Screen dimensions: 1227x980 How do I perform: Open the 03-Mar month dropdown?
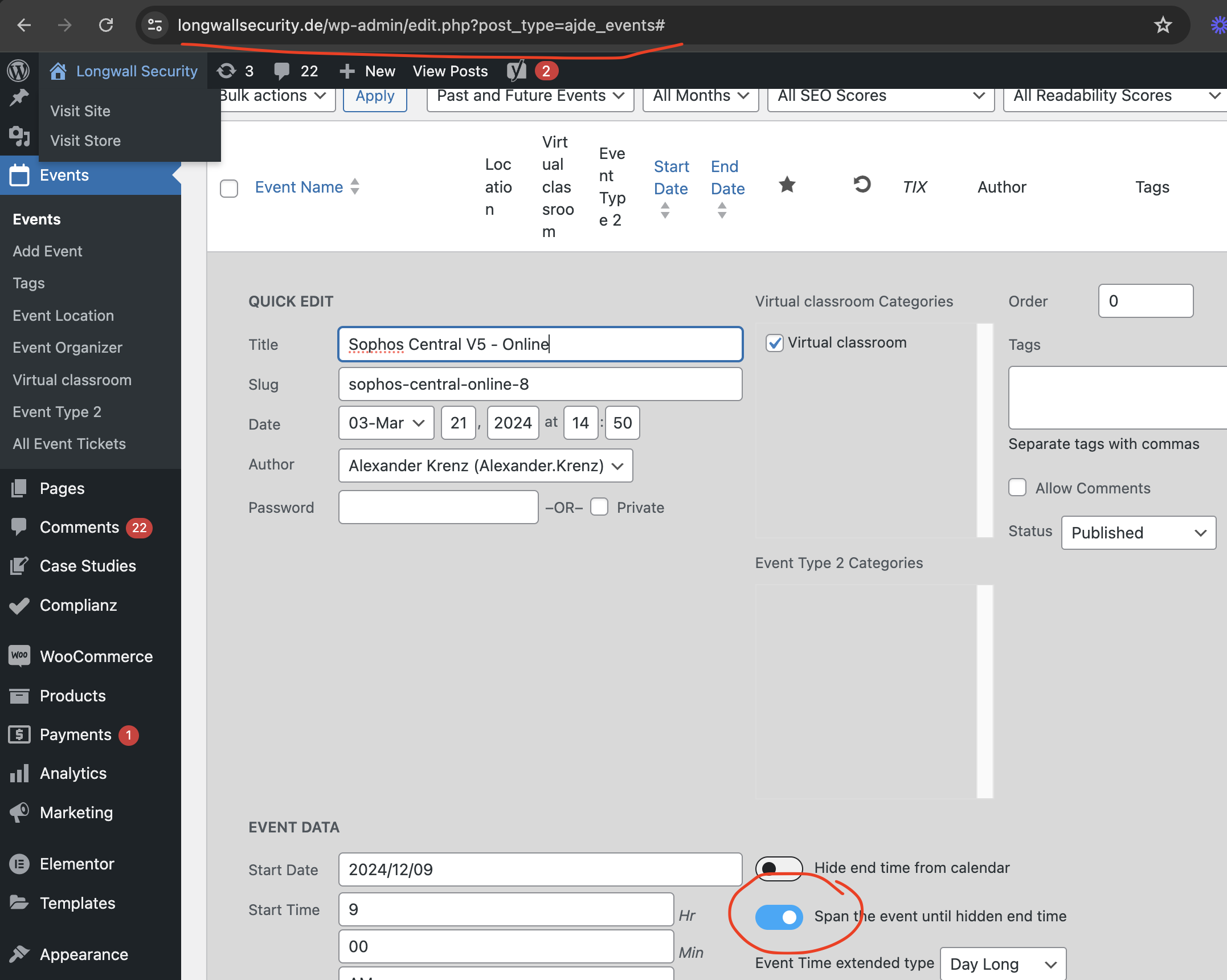pyautogui.click(x=386, y=423)
